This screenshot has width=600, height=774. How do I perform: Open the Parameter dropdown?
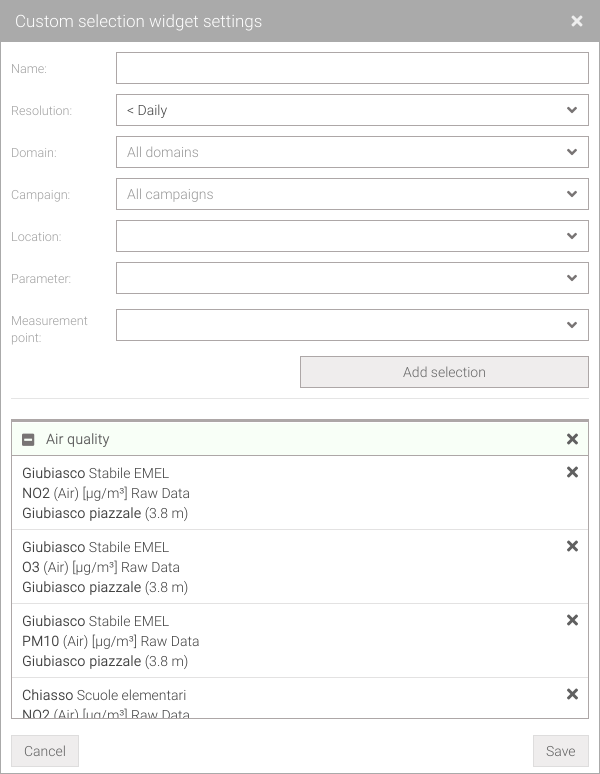pyautogui.click(x=352, y=278)
